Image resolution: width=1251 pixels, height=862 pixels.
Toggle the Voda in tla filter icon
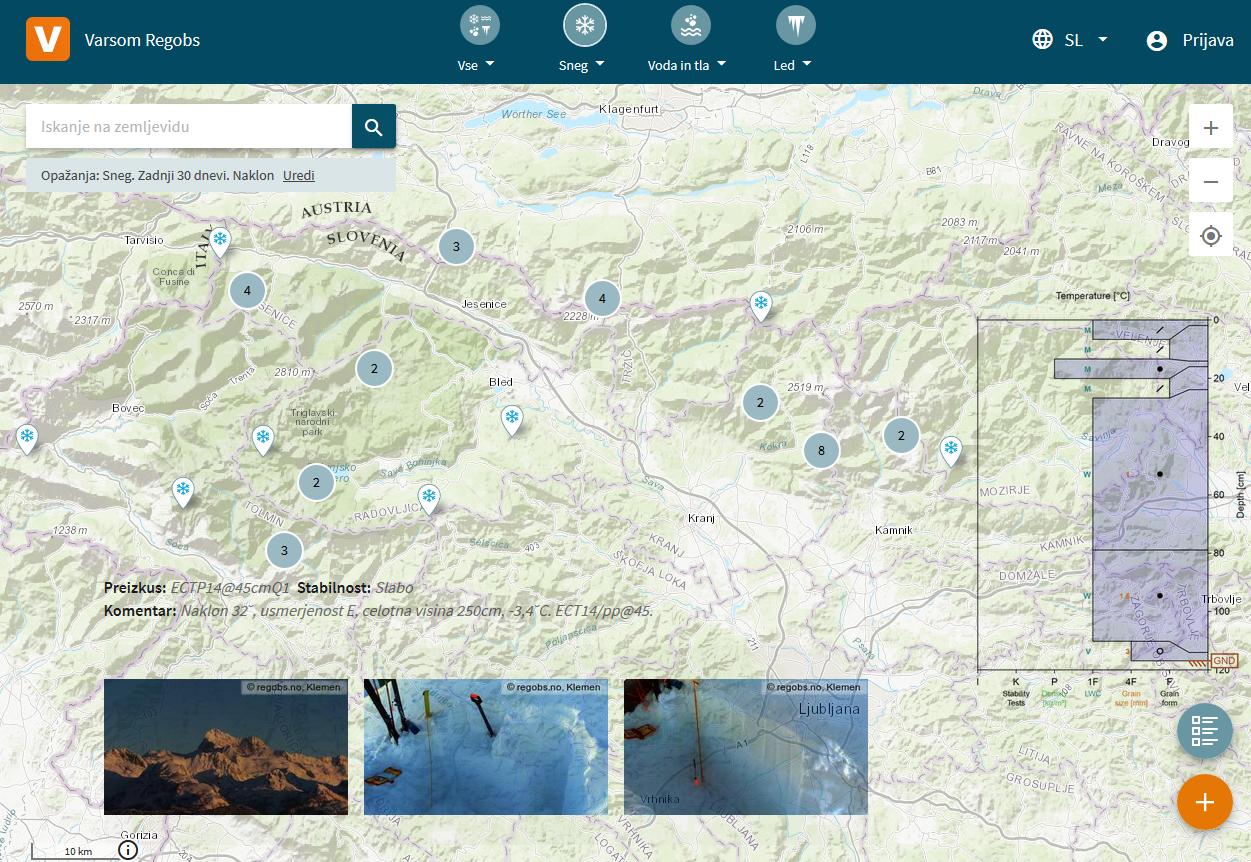tap(690, 25)
